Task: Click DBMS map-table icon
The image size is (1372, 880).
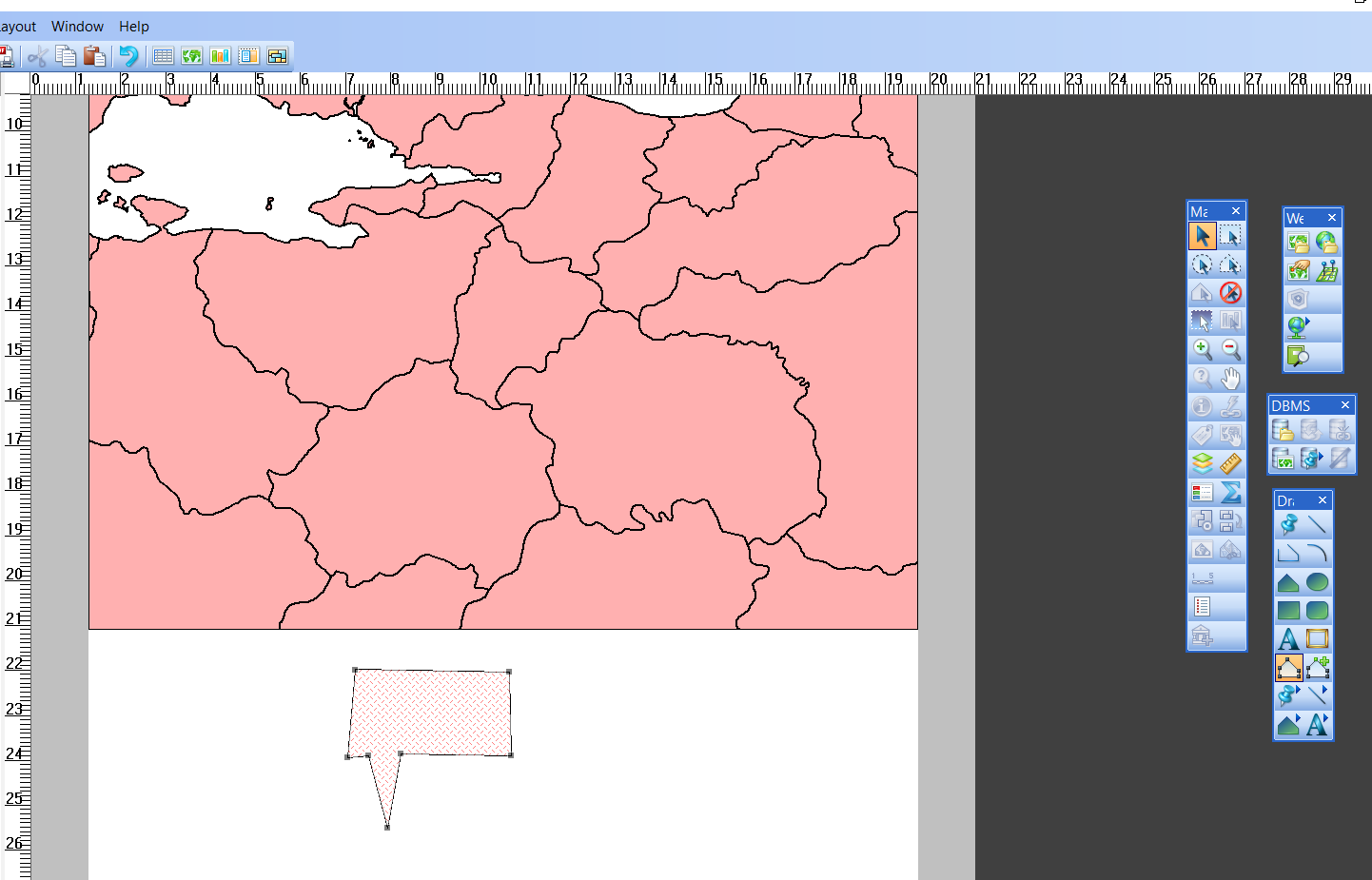Action: [1283, 460]
